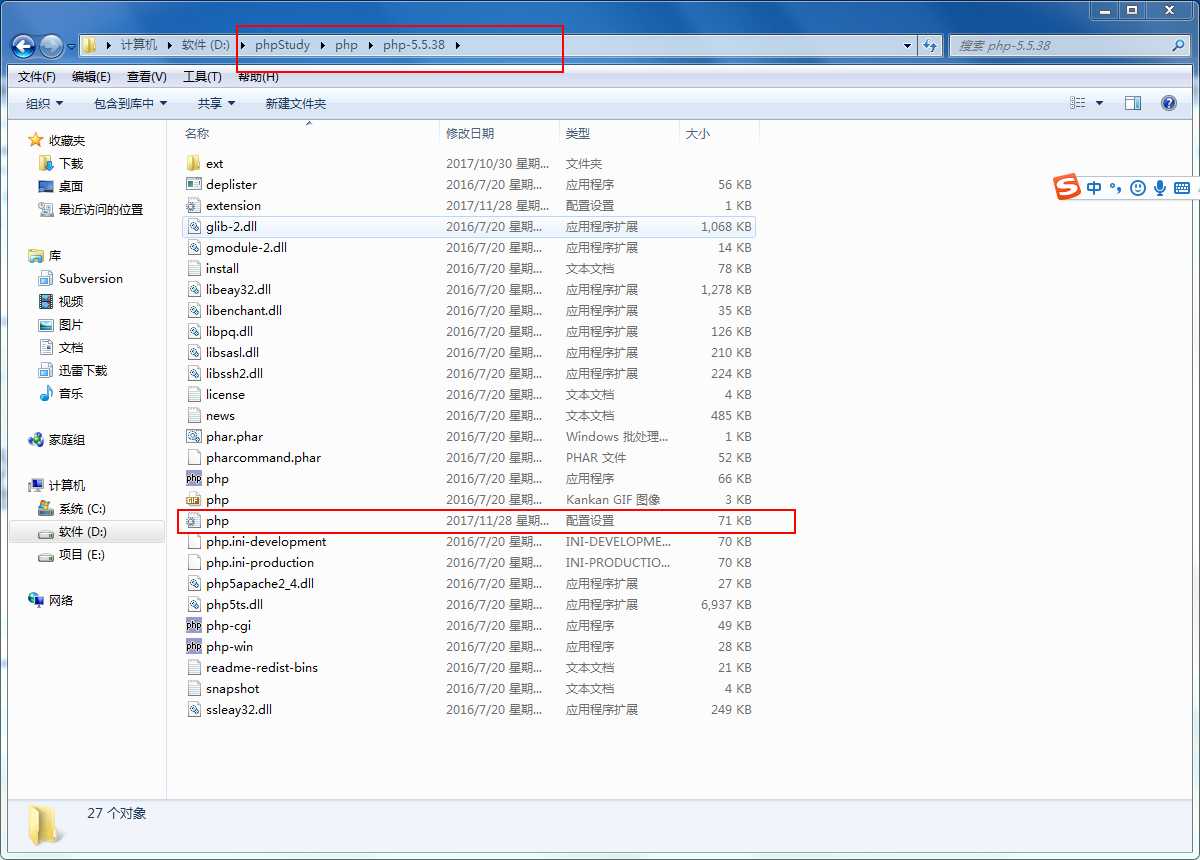Viewport: 1200px width, 860px height.
Task: Select the php application icon (66 KB)
Action: [x=194, y=478]
